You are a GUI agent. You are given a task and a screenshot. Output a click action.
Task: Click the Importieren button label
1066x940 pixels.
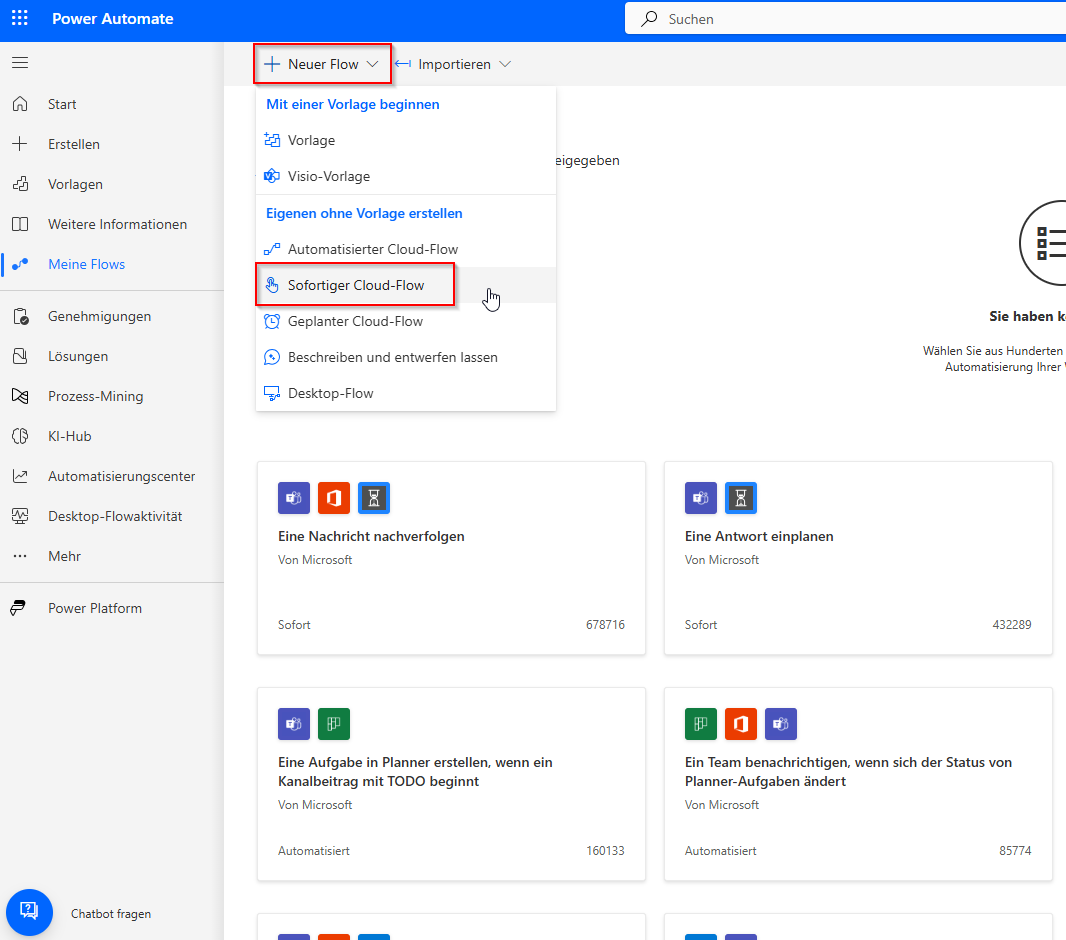[x=454, y=64]
